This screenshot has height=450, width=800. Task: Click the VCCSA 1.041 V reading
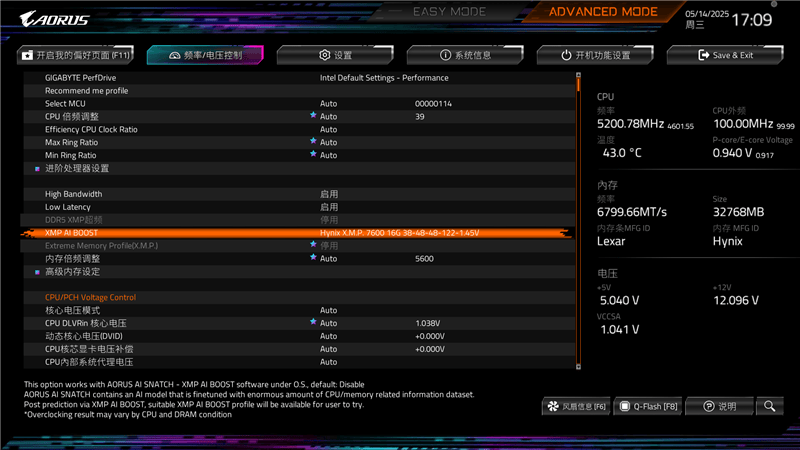pos(619,330)
